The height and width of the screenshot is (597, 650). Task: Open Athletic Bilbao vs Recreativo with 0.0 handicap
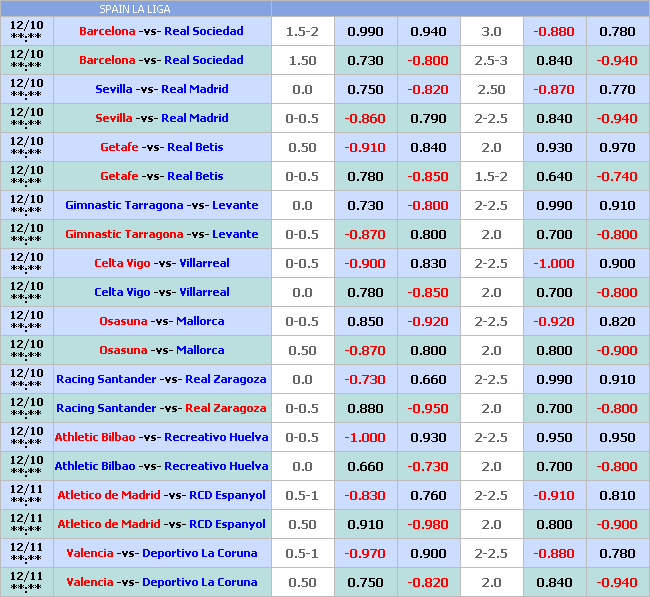point(161,466)
